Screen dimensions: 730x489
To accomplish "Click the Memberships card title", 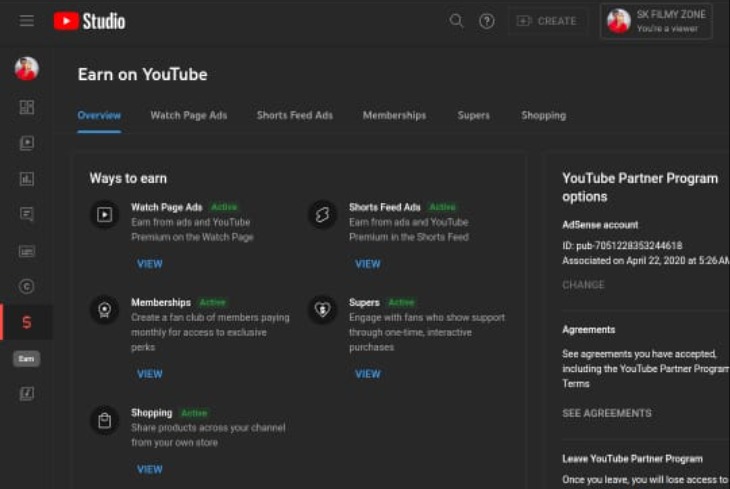I will coord(161,303).
